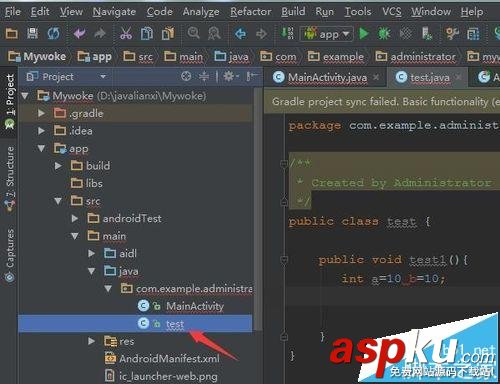Cut selection scissors icon
Viewport: 500px width, 384px height.
tap(126, 33)
